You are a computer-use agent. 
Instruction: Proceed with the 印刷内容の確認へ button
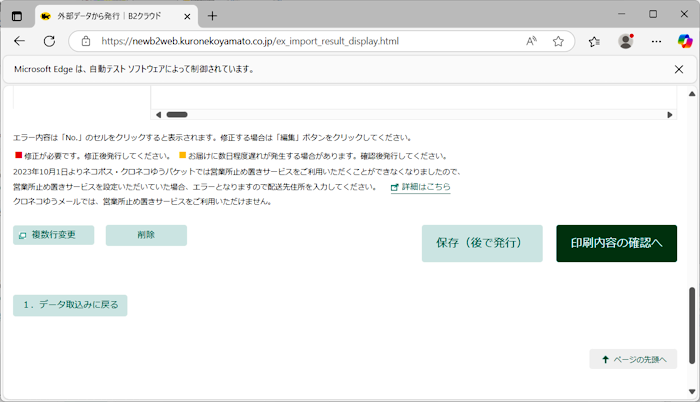[617, 243]
